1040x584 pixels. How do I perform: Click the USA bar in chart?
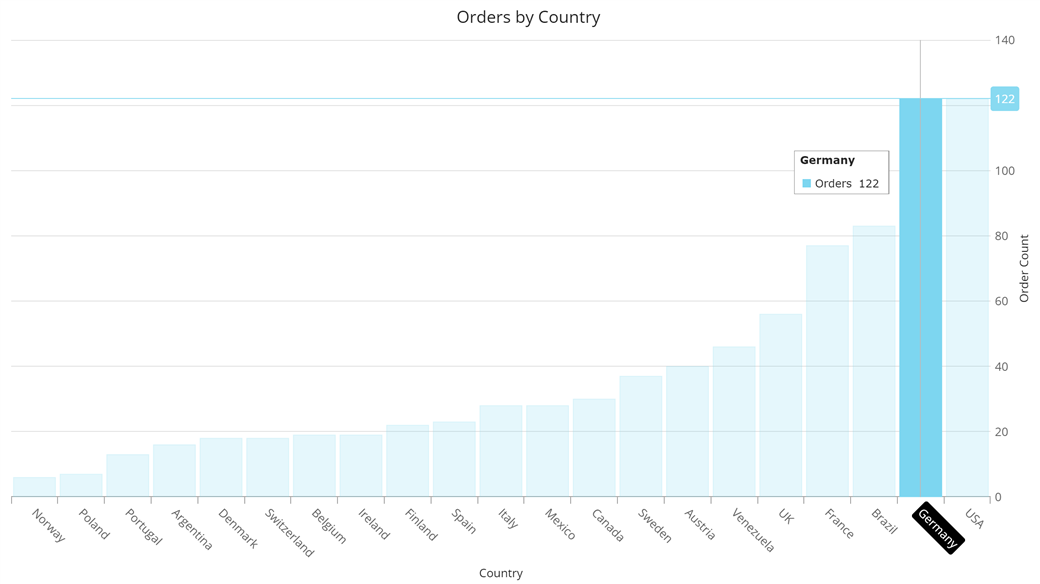(x=966, y=300)
